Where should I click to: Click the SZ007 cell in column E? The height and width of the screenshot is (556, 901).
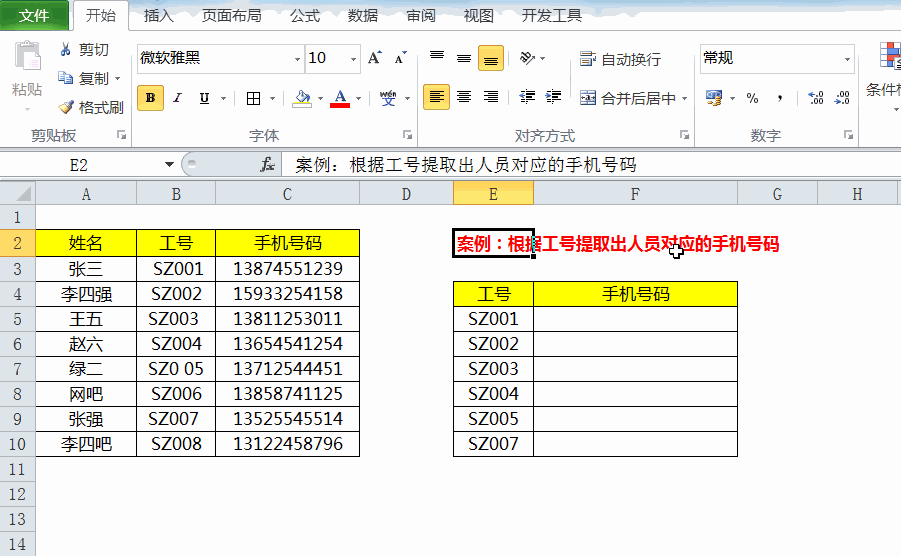pyautogui.click(x=493, y=444)
